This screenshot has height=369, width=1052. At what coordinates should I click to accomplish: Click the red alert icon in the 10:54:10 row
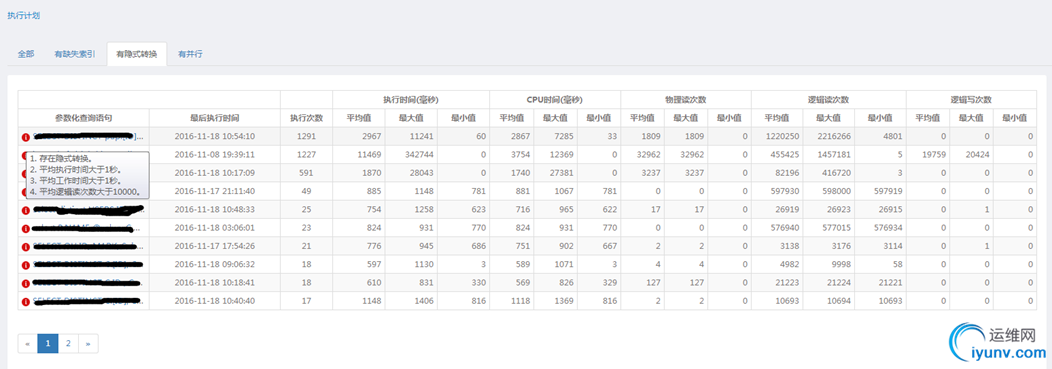click(26, 137)
